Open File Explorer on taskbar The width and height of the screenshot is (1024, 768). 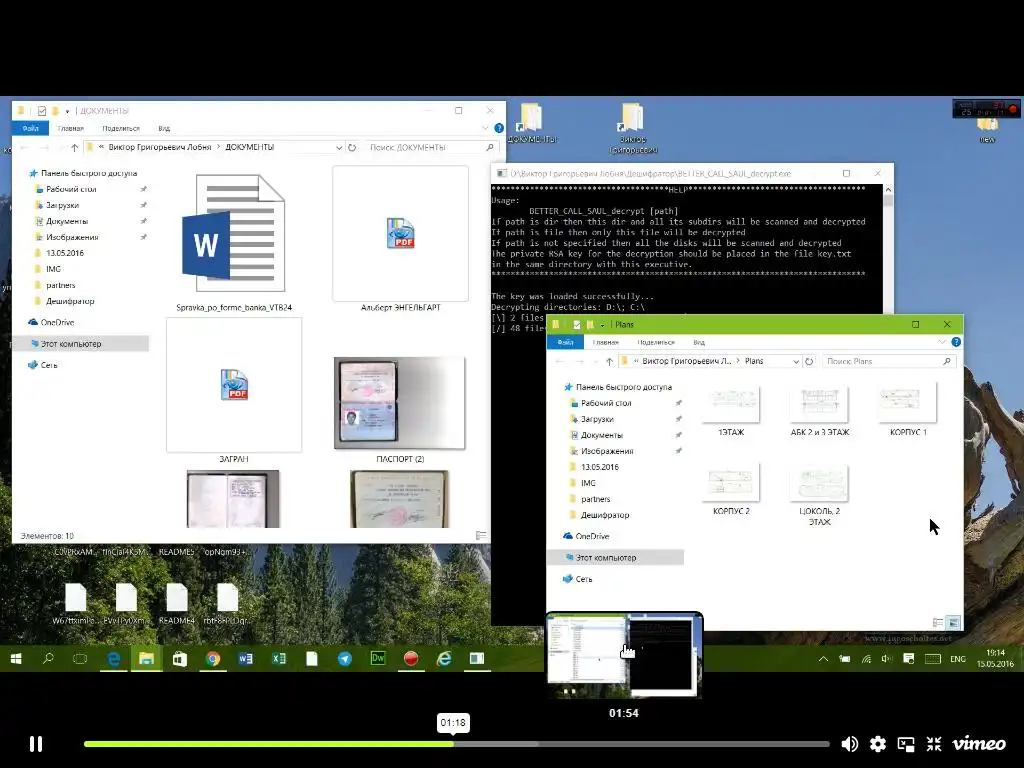[x=146, y=659]
